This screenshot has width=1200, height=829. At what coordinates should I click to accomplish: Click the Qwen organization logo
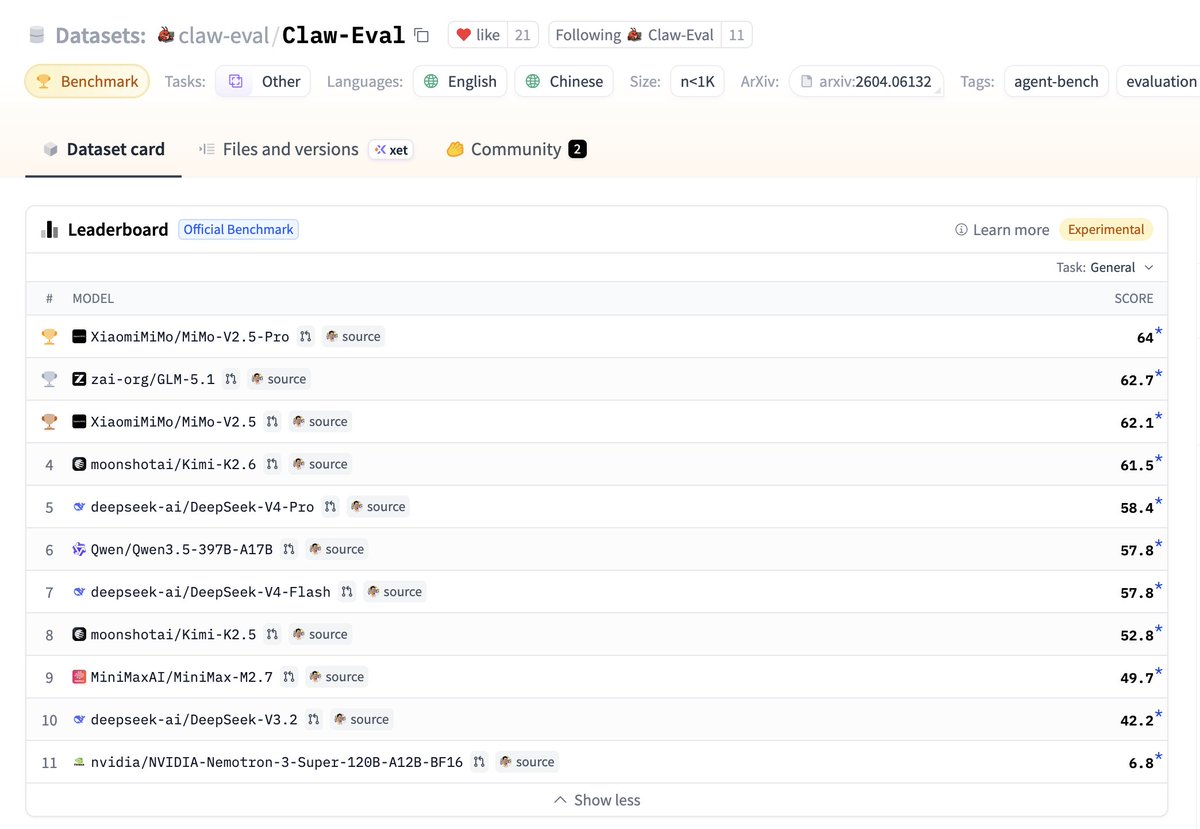click(x=80, y=549)
